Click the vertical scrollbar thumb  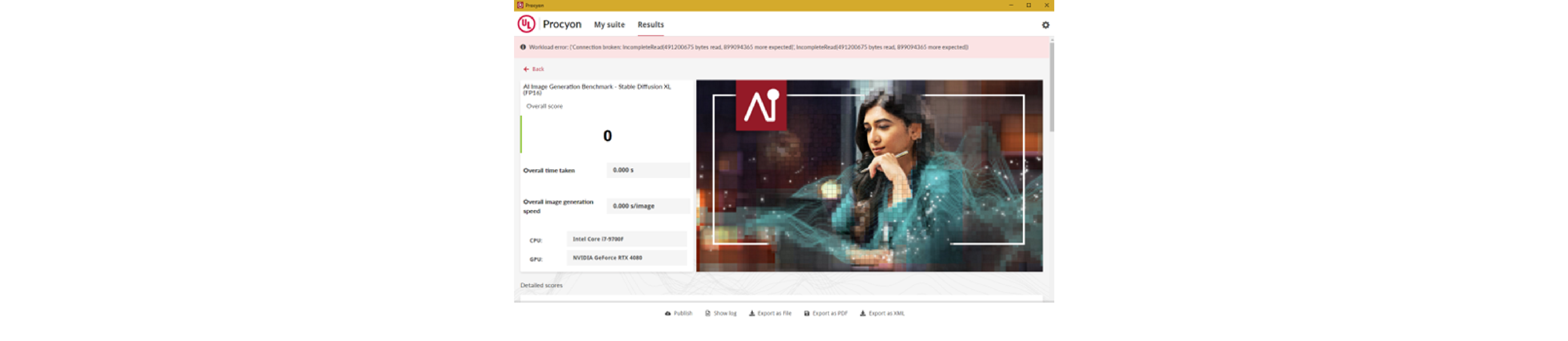point(1051,87)
